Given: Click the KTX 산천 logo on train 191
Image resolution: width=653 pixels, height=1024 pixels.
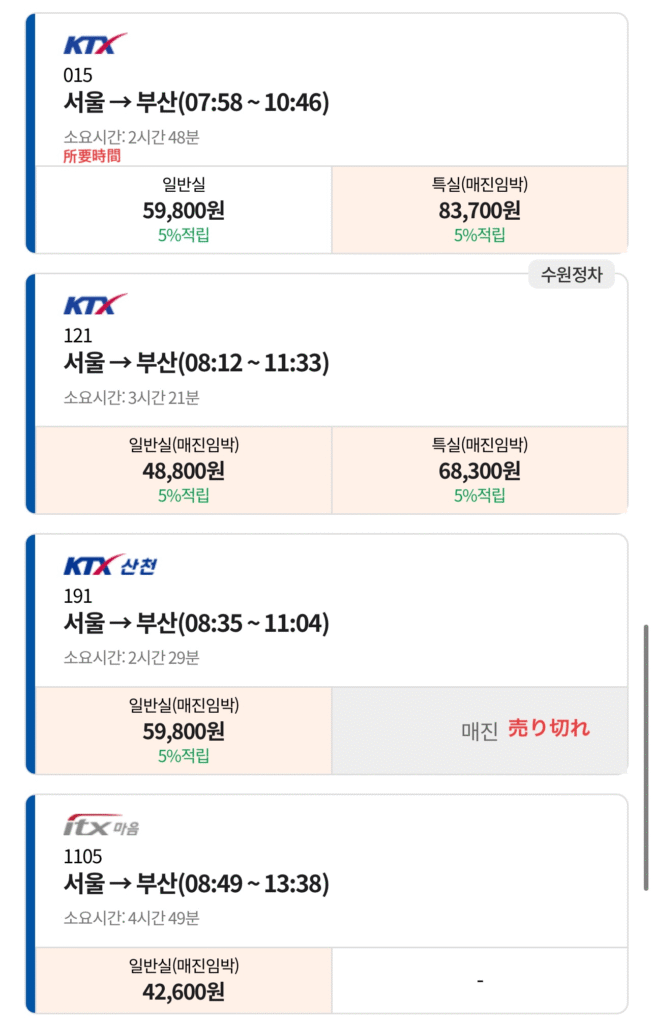Looking at the screenshot, I should tap(110, 566).
